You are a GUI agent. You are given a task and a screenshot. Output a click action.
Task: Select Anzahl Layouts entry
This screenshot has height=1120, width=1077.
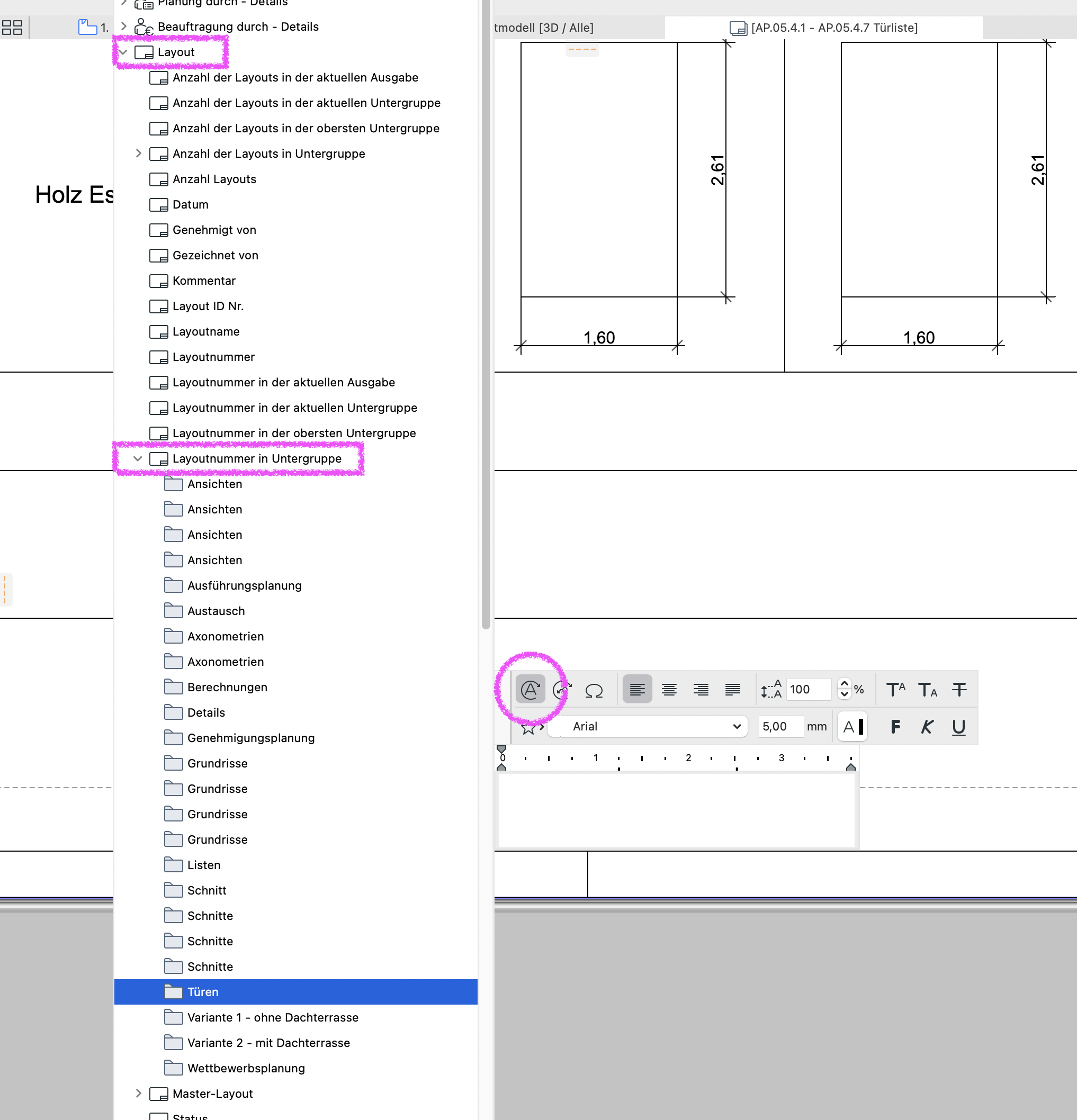click(x=295, y=179)
